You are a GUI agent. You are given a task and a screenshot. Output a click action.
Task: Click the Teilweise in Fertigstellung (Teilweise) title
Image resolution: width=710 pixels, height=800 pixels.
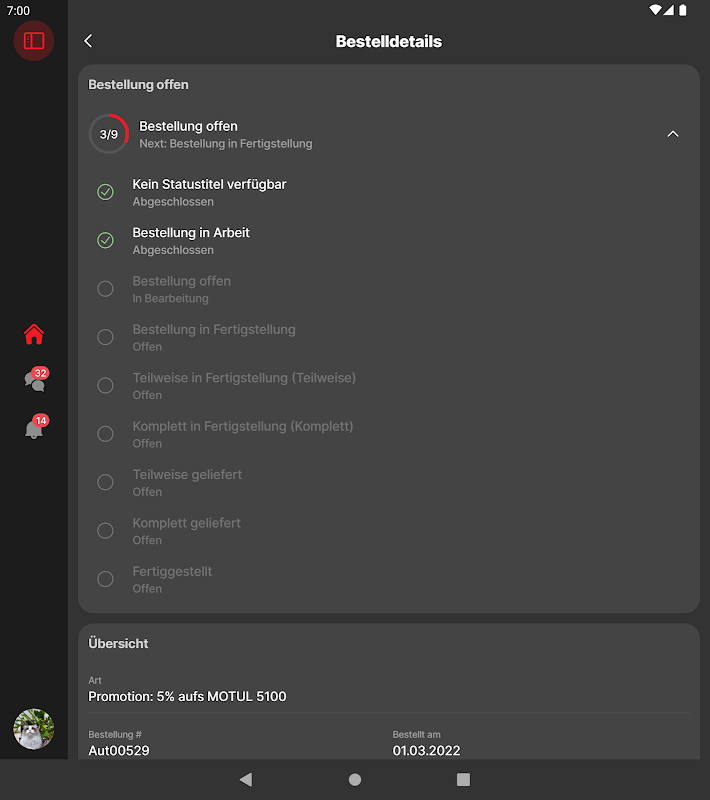click(x=244, y=378)
